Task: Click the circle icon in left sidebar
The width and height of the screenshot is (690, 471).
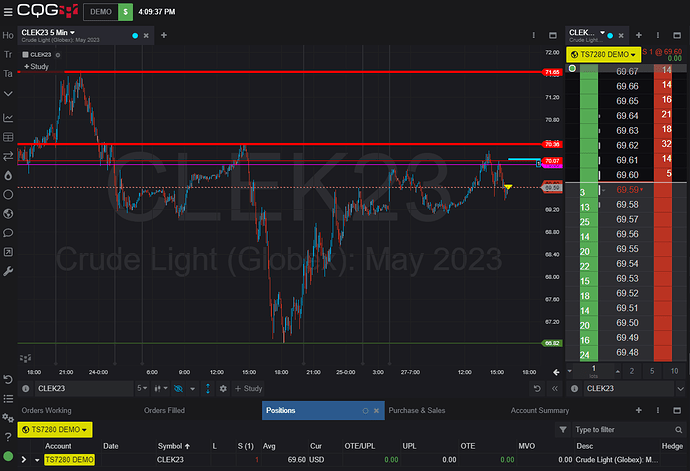Action: click(8, 195)
